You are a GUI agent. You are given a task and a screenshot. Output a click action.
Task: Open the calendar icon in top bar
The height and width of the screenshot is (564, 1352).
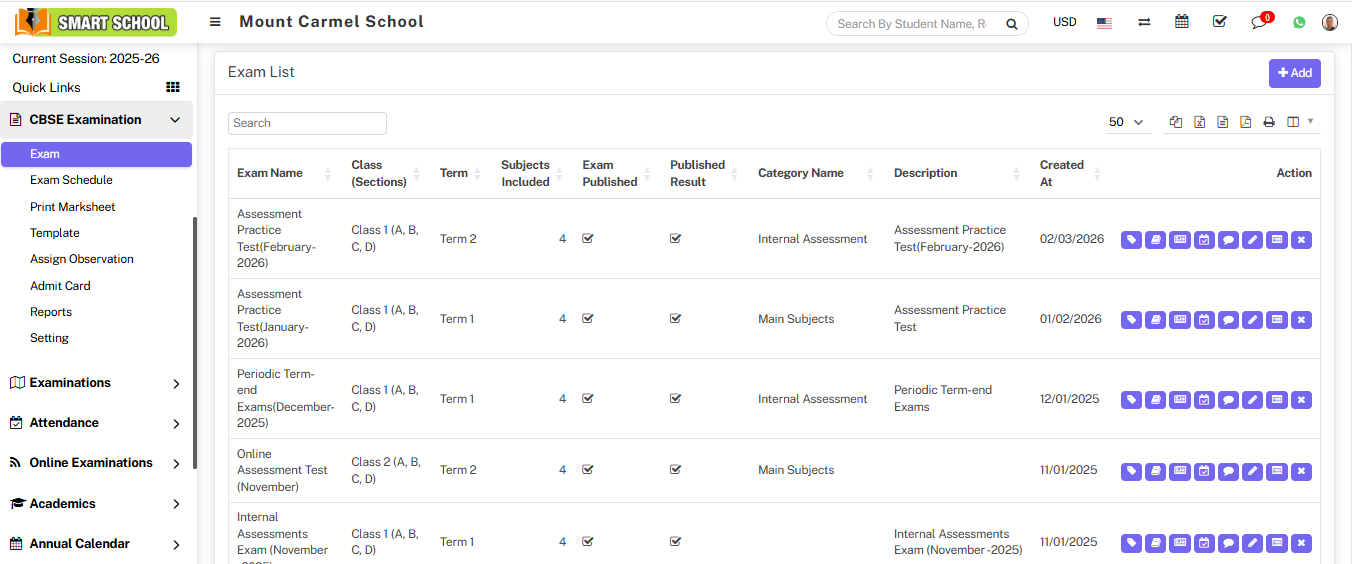1182,22
